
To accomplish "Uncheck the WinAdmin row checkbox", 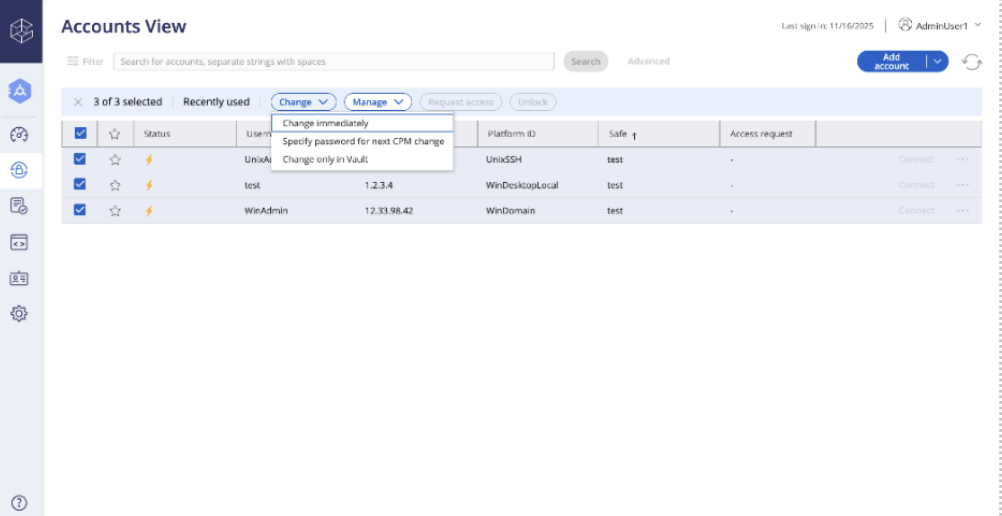I will point(80,210).
